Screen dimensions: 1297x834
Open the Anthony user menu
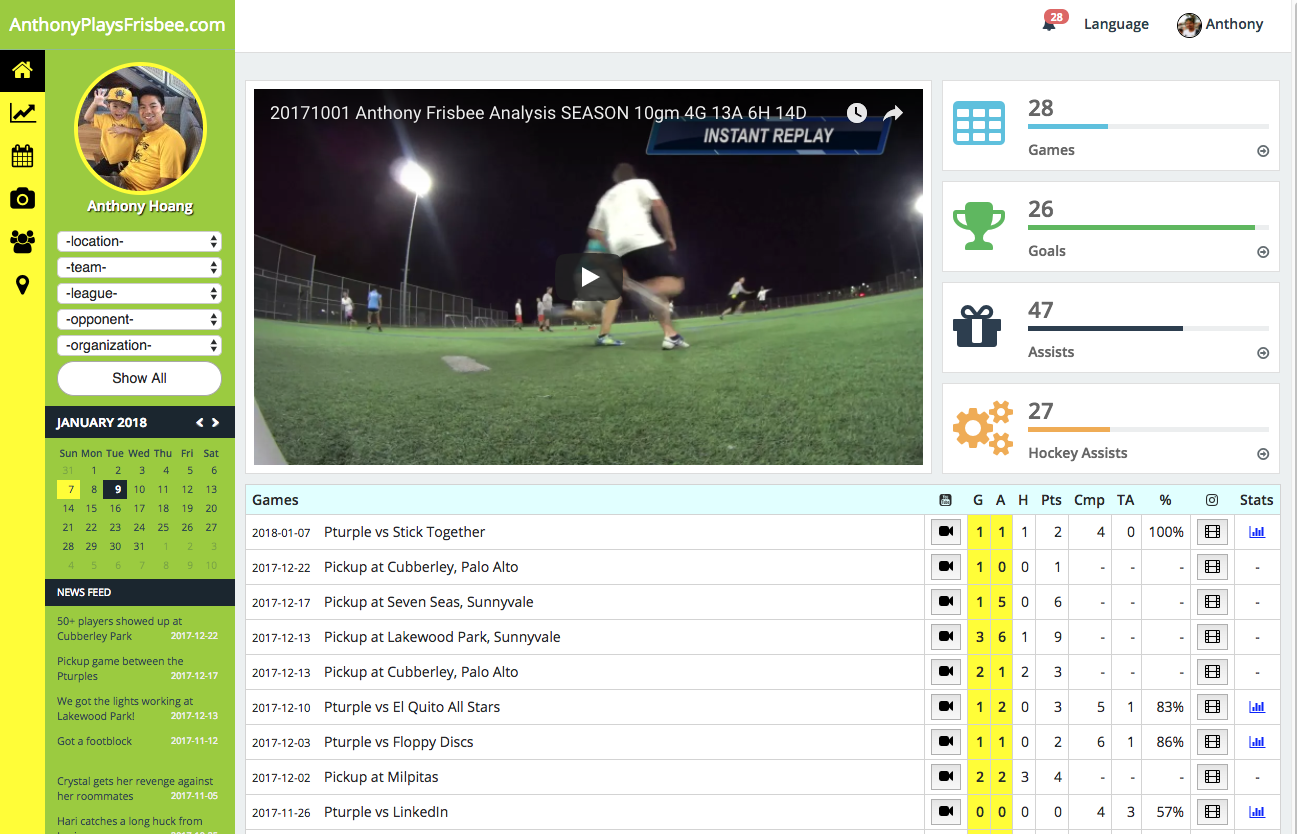(x=1220, y=24)
